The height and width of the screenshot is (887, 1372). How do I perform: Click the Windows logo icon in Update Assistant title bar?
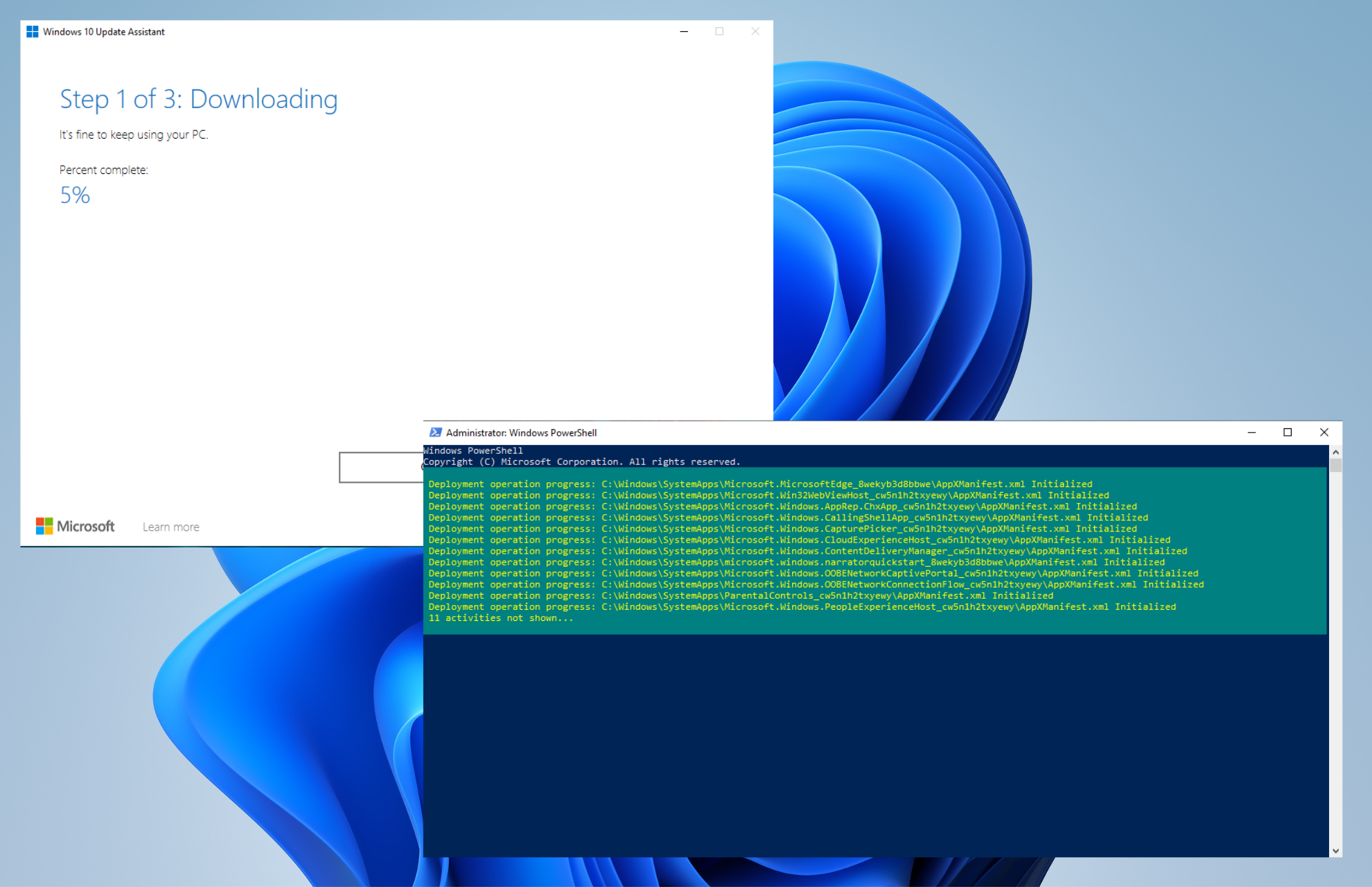coord(32,32)
